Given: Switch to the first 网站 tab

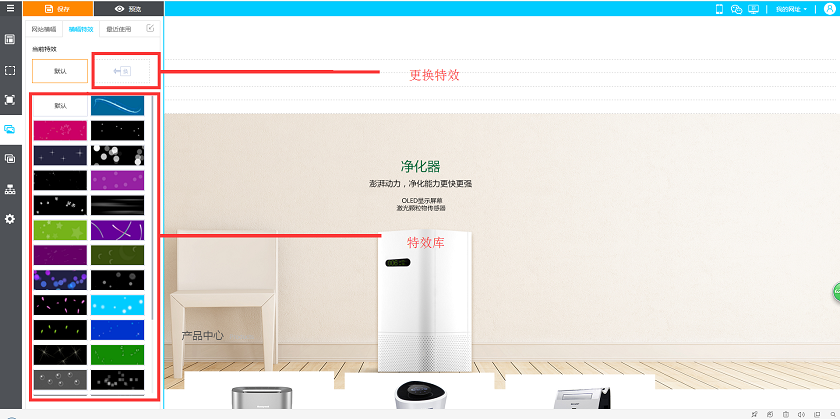Looking at the screenshot, I should [43, 29].
